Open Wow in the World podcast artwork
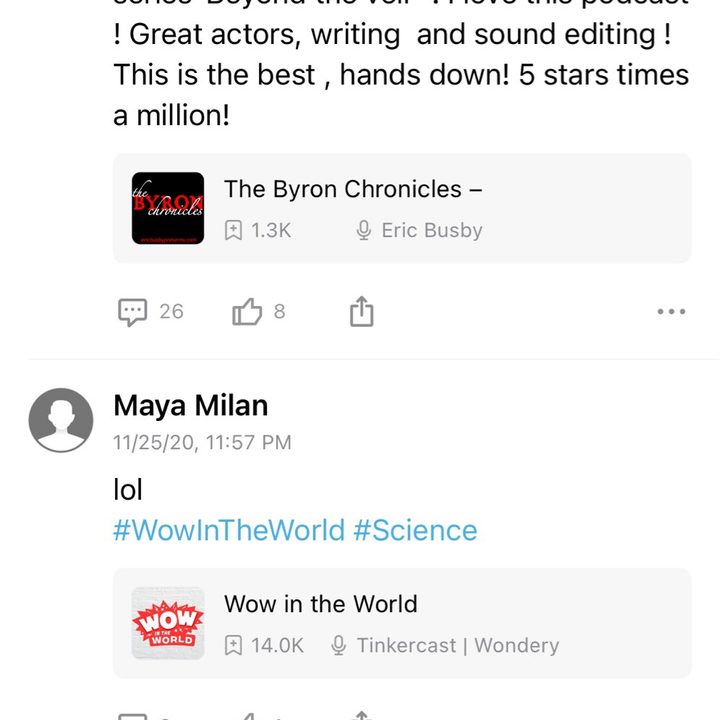This screenshot has height=720, width=720. (x=168, y=623)
